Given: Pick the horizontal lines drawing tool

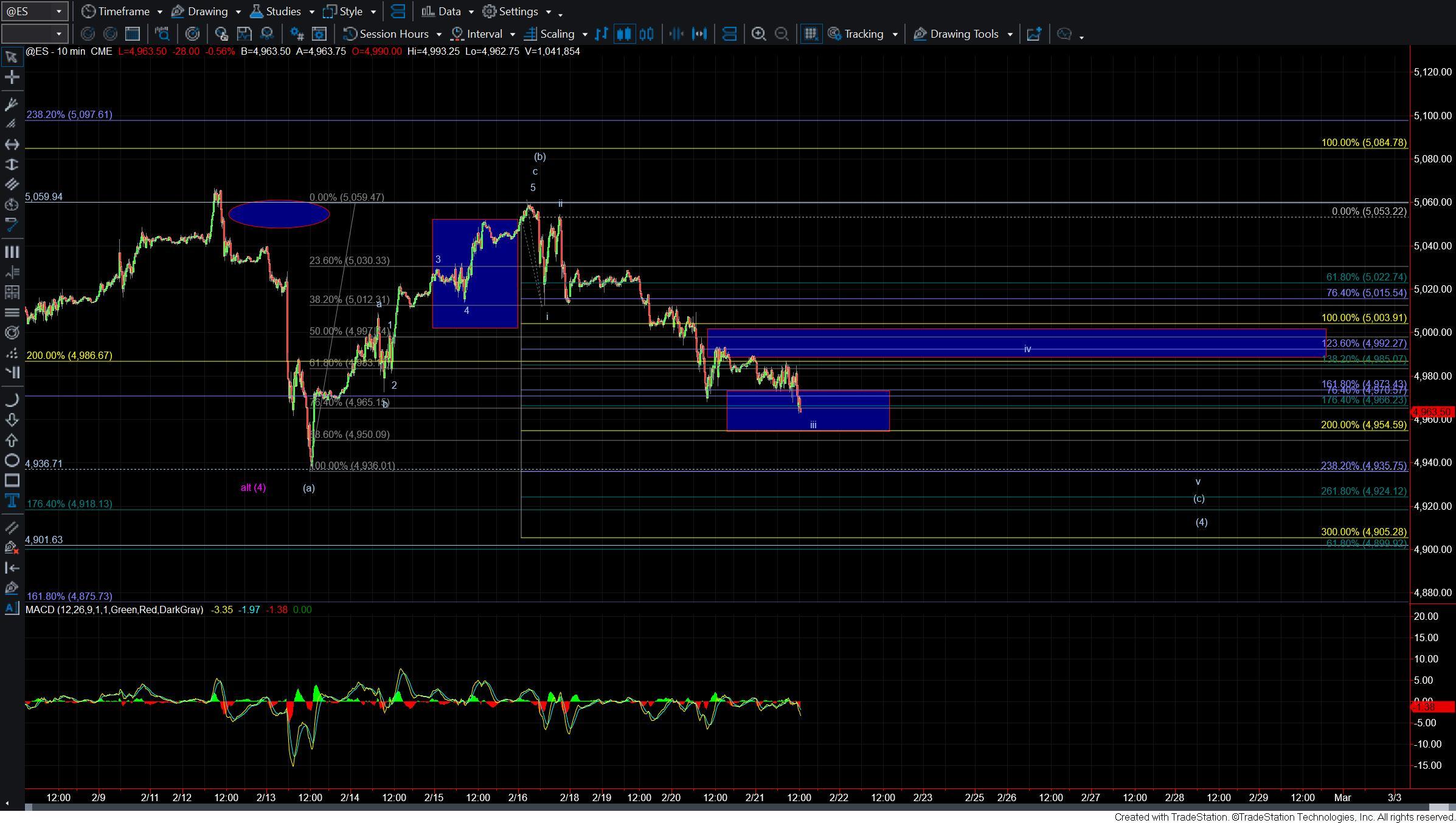Looking at the screenshot, I should pos(11,313).
